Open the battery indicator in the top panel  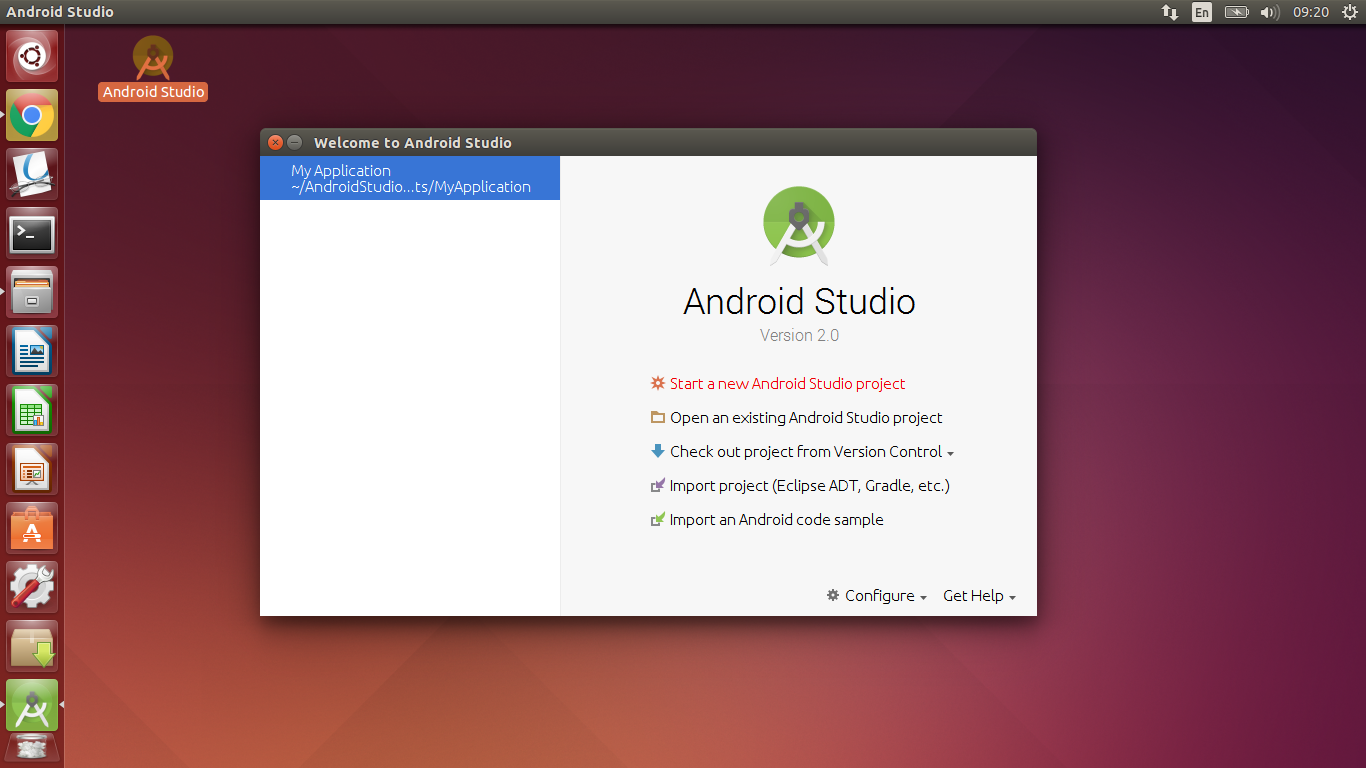pyautogui.click(x=1237, y=12)
